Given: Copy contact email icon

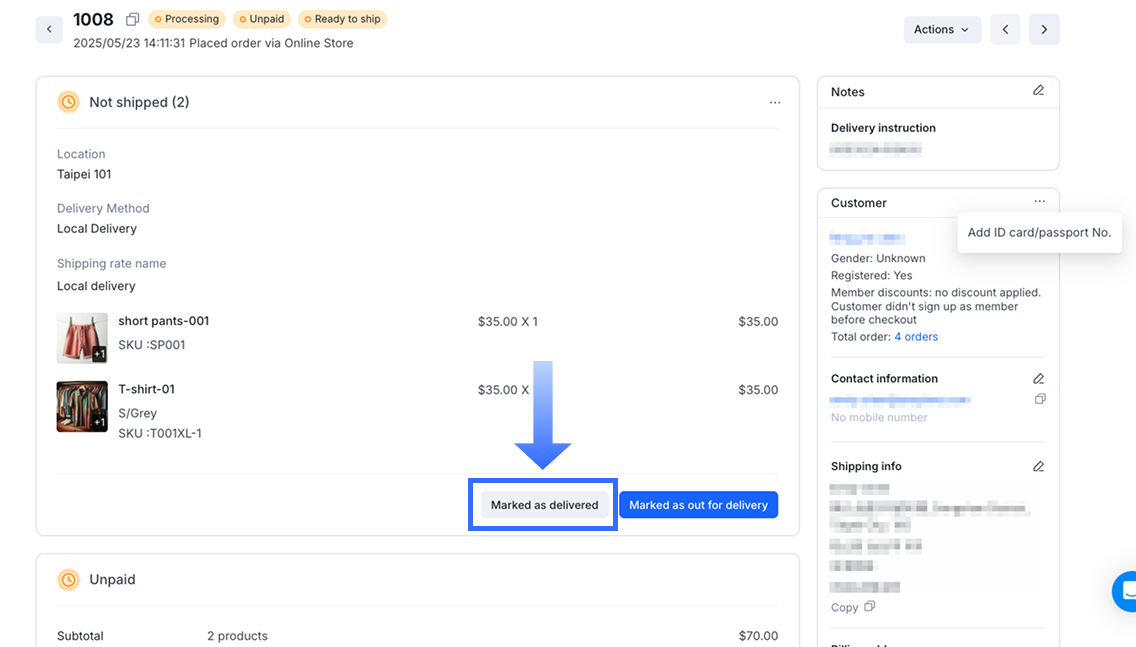Looking at the screenshot, I should [1040, 399].
